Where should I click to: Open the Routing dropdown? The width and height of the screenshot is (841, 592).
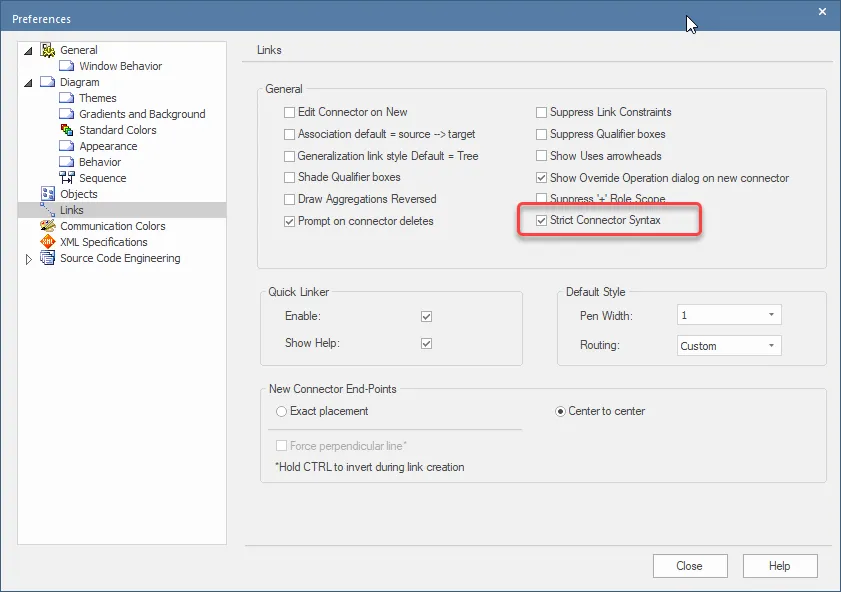tap(729, 345)
